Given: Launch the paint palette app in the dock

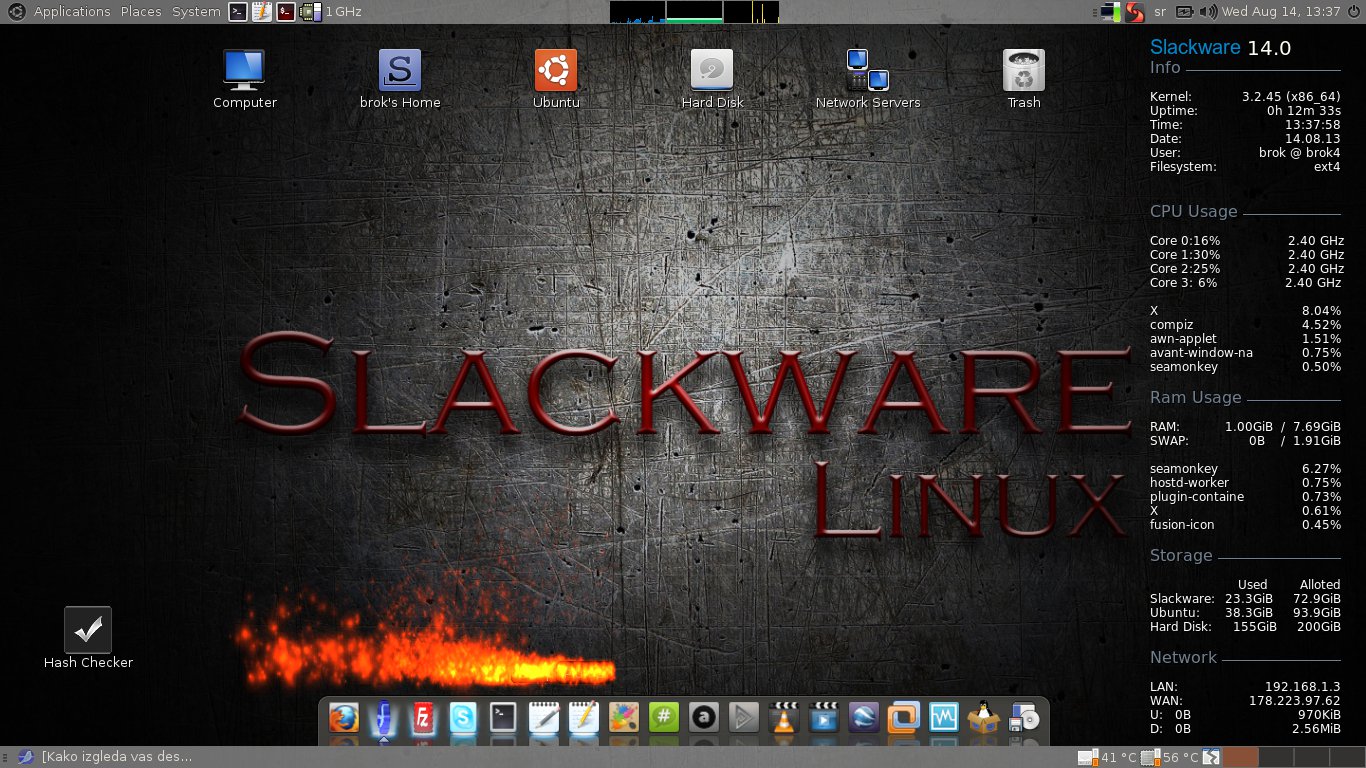Looking at the screenshot, I should coord(623,718).
